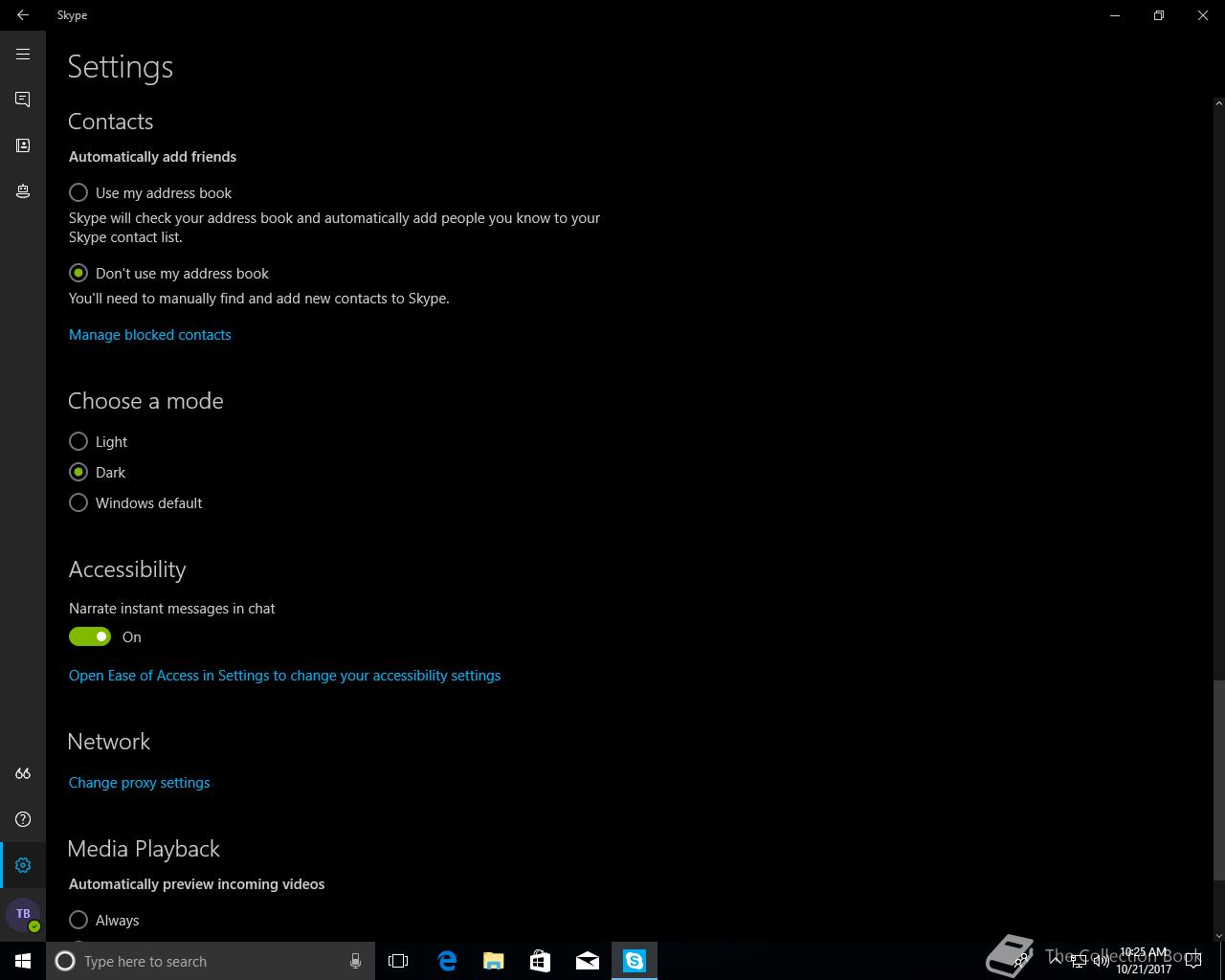Choose the Windows default mode
The image size is (1225, 980).
click(x=135, y=502)
